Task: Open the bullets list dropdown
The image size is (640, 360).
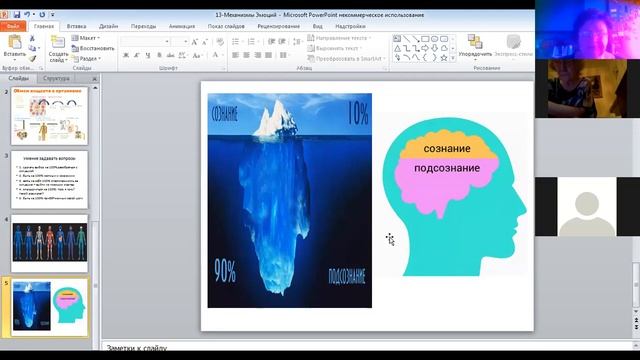Action: point(242,42)
